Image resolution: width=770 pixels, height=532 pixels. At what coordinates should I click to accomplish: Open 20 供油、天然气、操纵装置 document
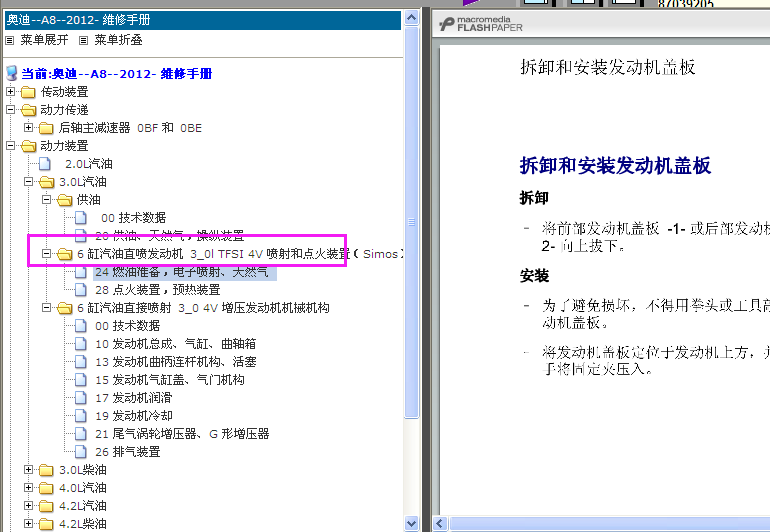coord(169,236)
